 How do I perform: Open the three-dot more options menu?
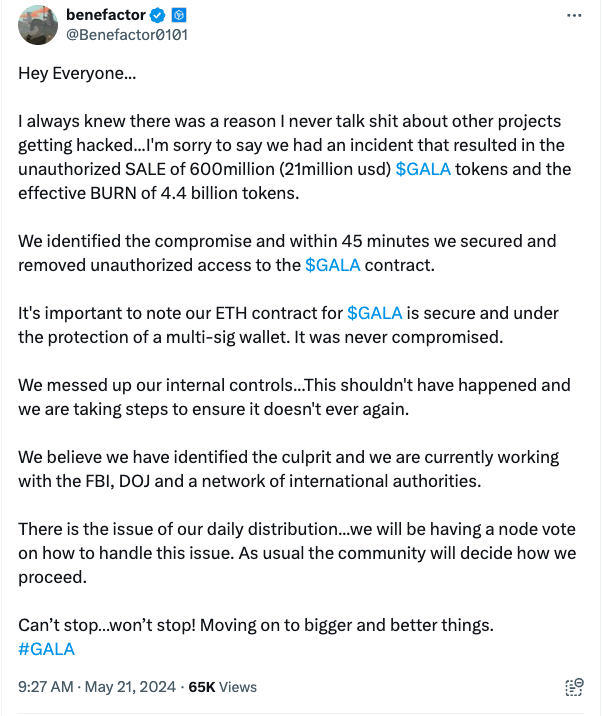point(573,16)
